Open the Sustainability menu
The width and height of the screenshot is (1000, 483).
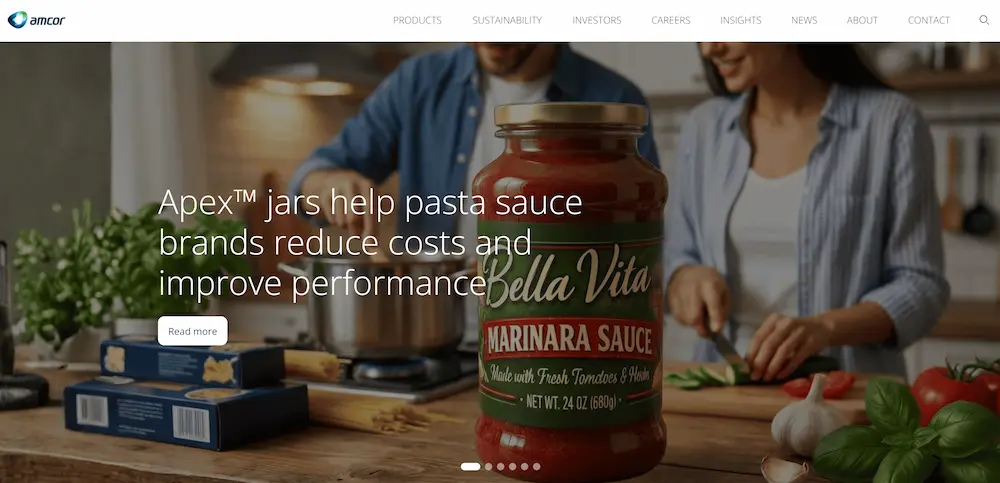coord(507,20)
